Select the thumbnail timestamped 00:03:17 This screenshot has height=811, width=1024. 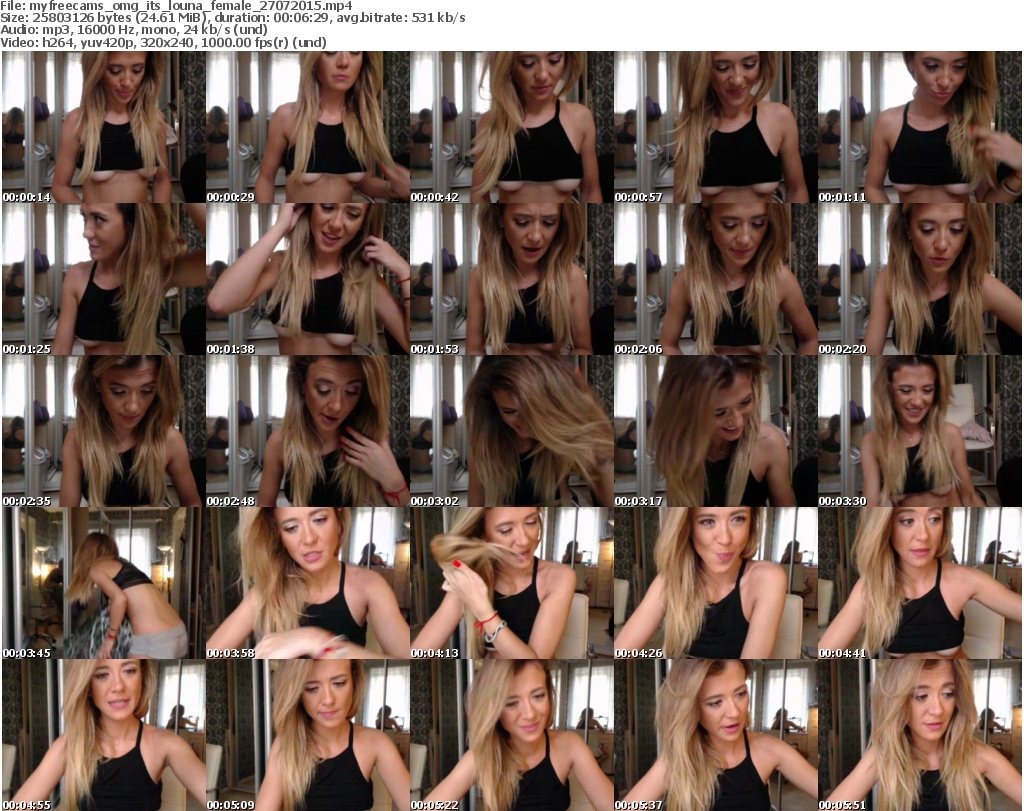coord(716,431)
